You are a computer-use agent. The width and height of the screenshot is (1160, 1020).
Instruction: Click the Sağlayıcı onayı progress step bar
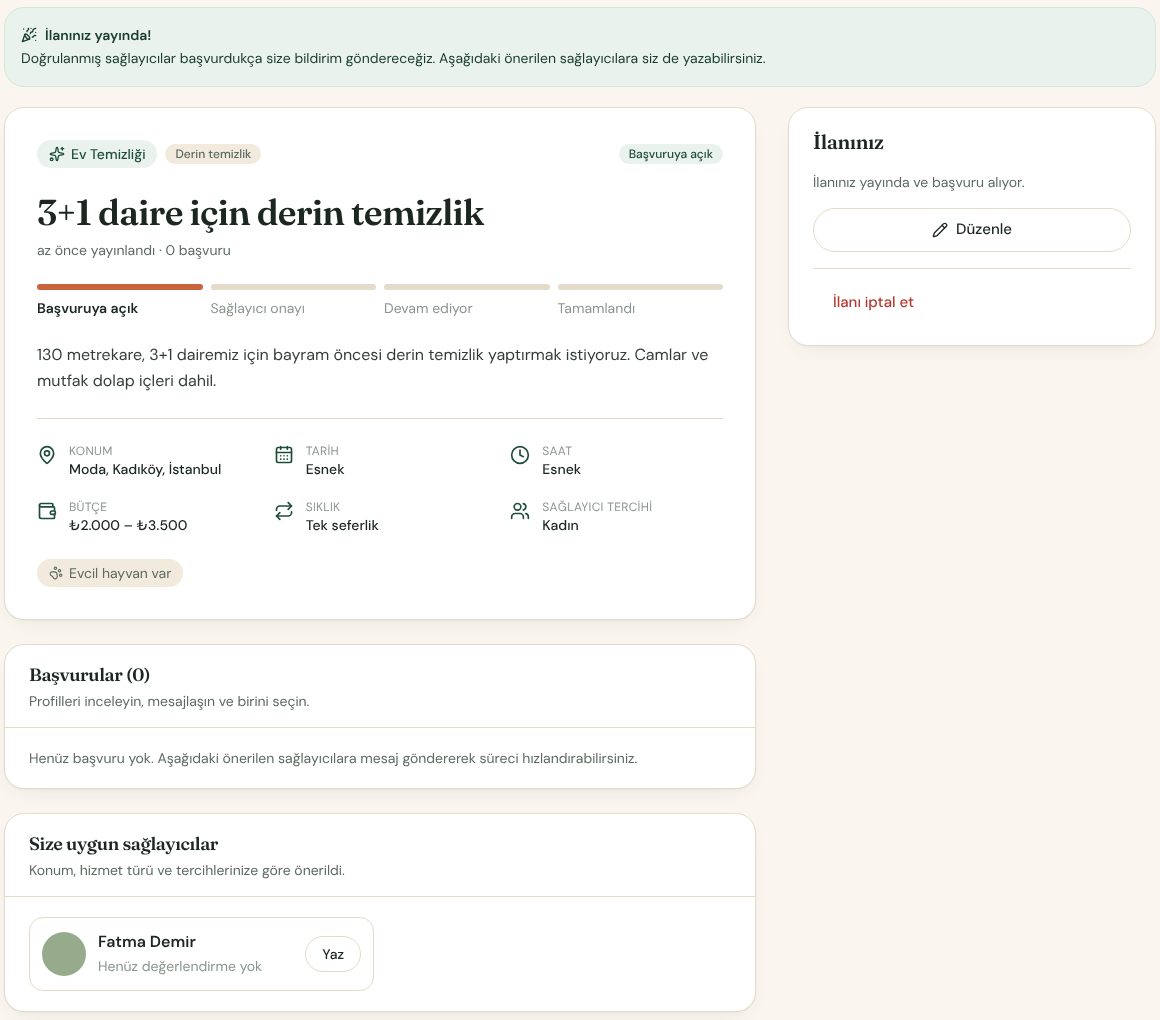(293, 287)
